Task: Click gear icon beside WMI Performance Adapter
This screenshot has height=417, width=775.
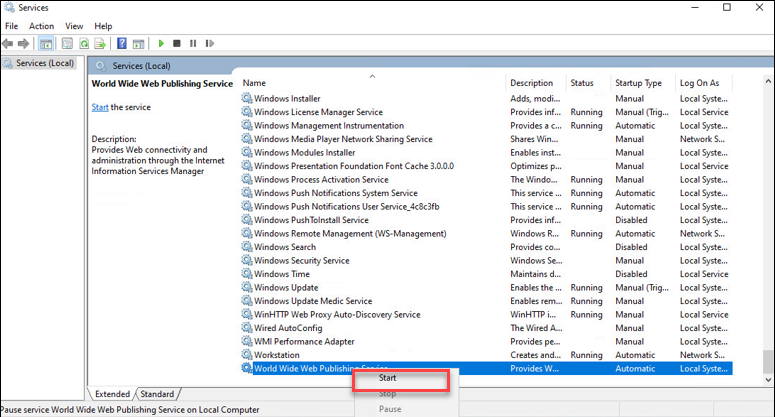Action: click(247, 341)
